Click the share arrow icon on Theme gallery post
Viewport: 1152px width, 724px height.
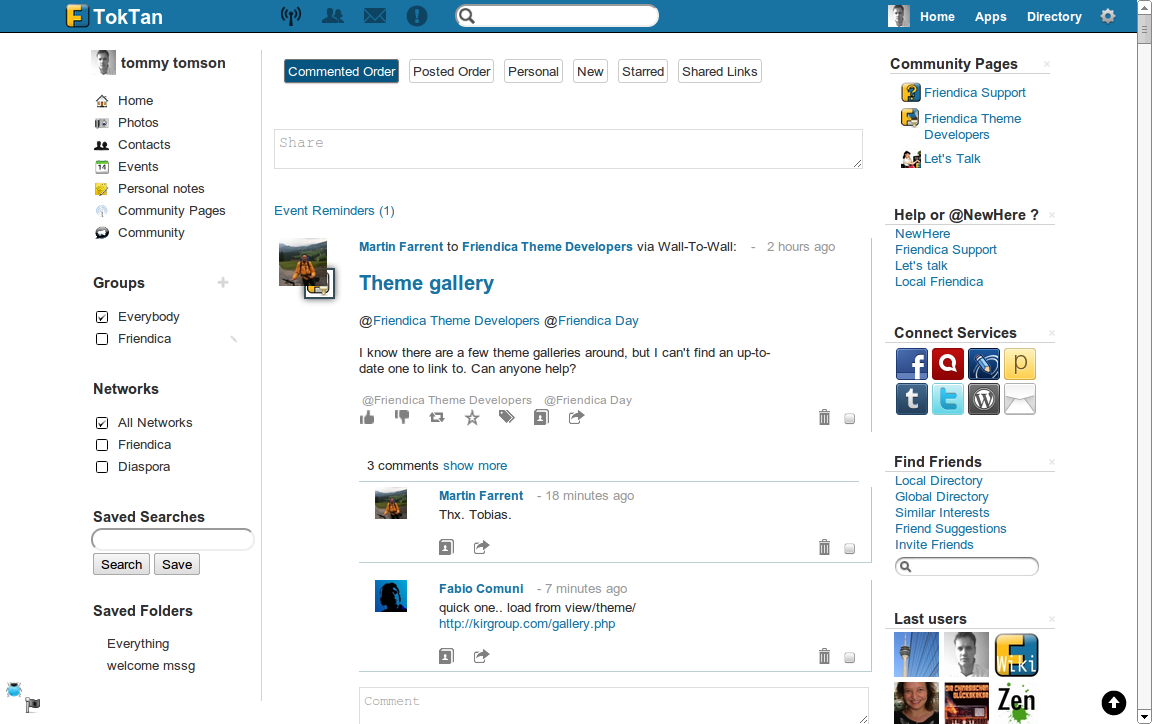coord(576,417)
